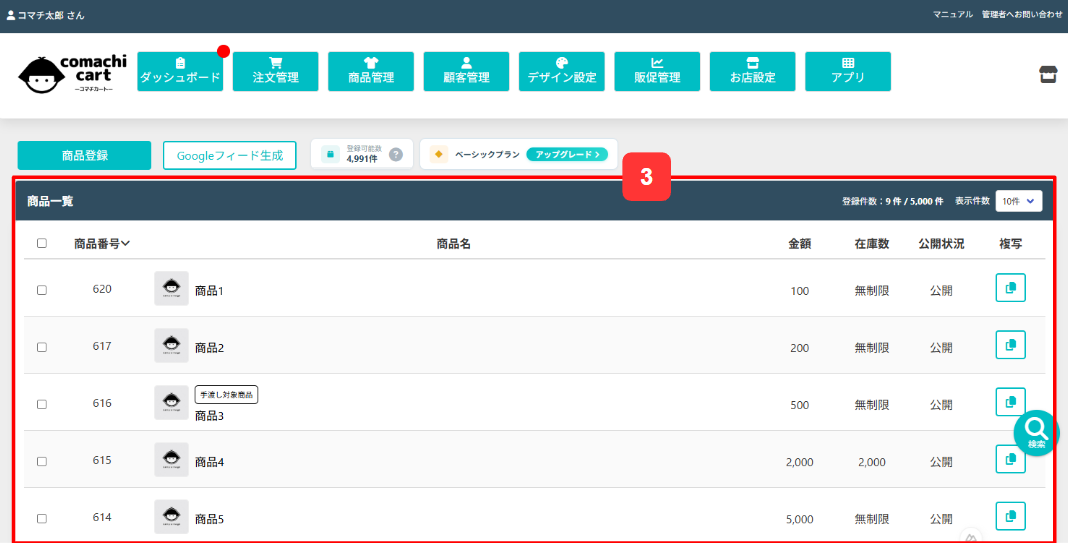Image resolution: width=1068 pixels, height=543 pixels.
Task: Open the 注文管理 menu
Action: click(x=275, y=72)
